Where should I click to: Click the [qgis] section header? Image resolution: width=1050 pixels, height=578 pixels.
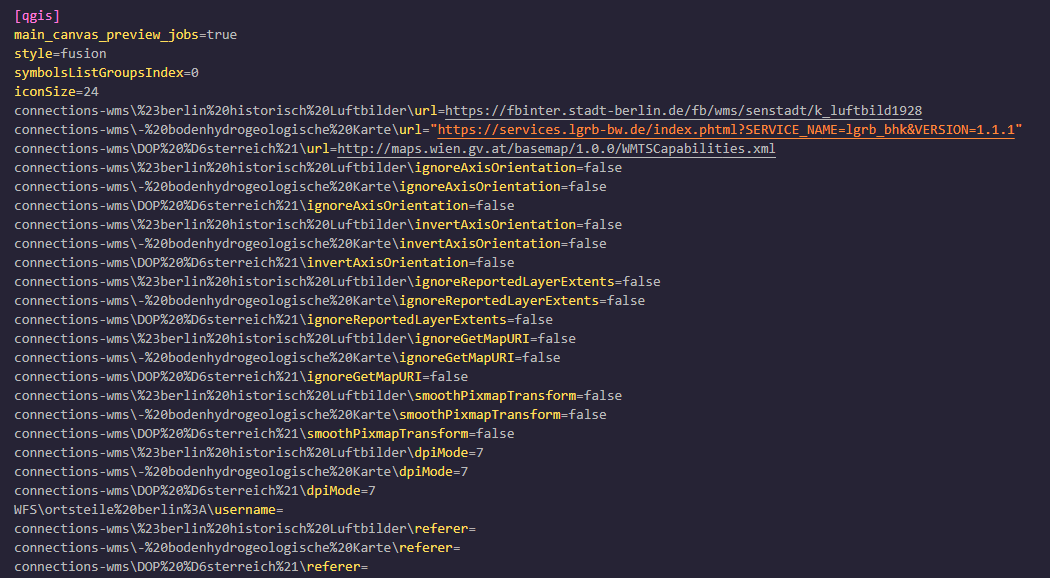(37, 16)
